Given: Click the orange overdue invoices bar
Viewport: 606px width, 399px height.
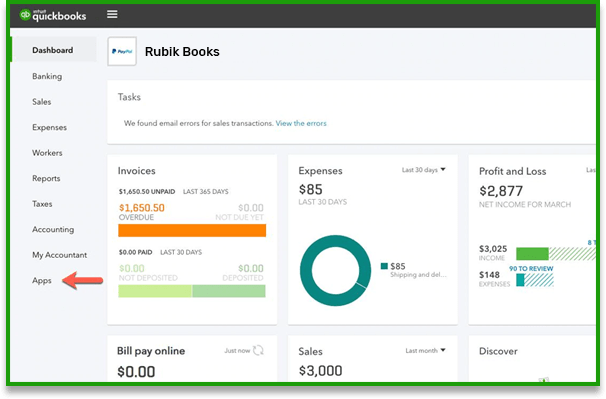Looking at the screenshot, I should tap(192, 230).
